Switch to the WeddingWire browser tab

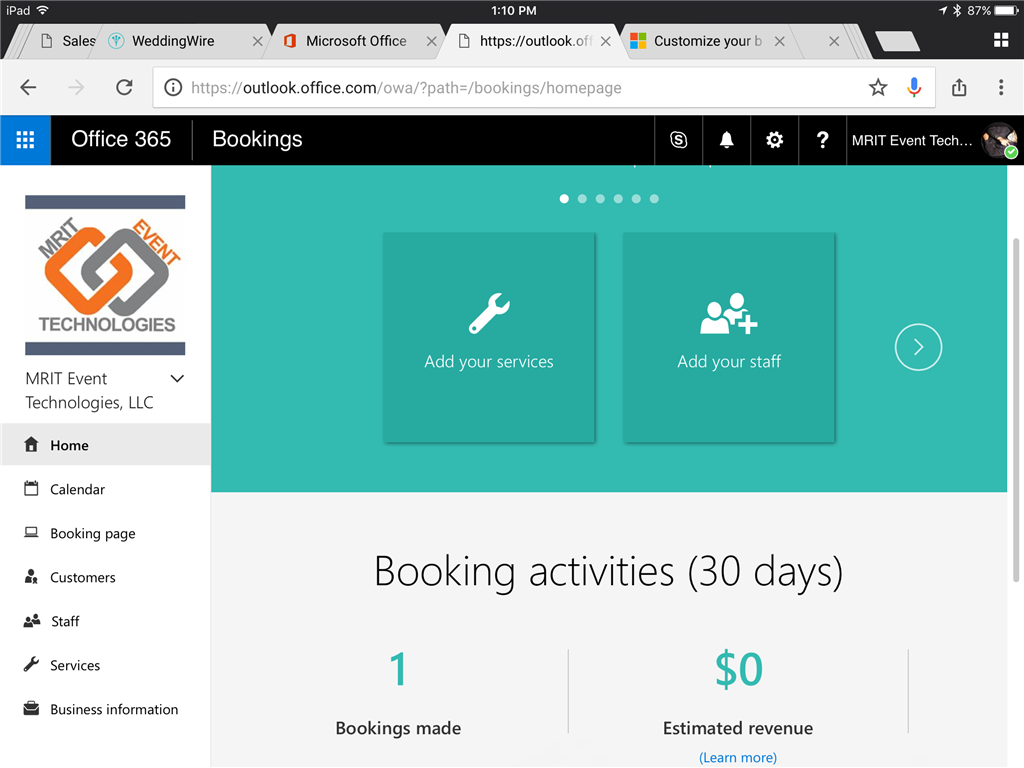coord(173,41)
